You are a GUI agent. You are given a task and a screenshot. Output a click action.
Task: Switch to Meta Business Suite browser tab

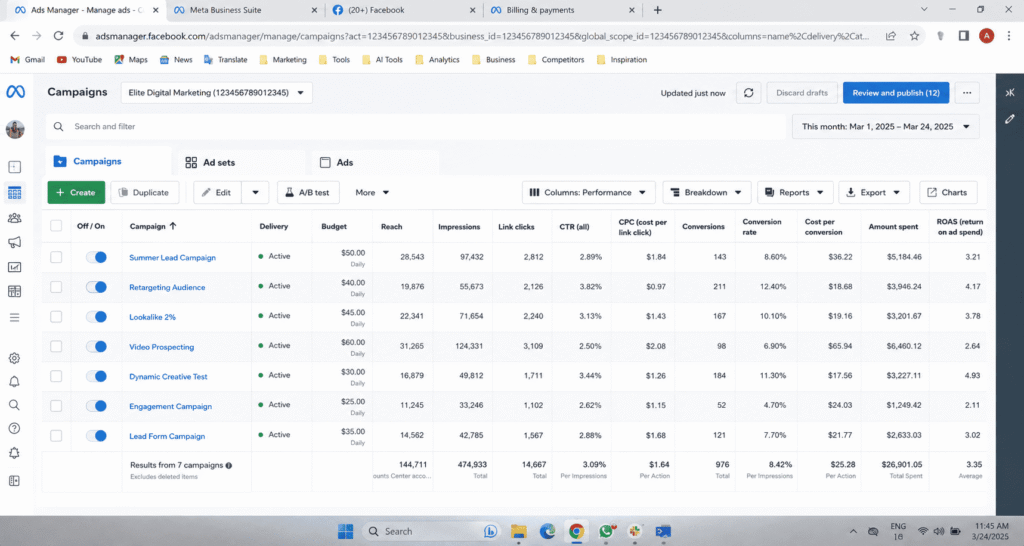coord(246,10)
